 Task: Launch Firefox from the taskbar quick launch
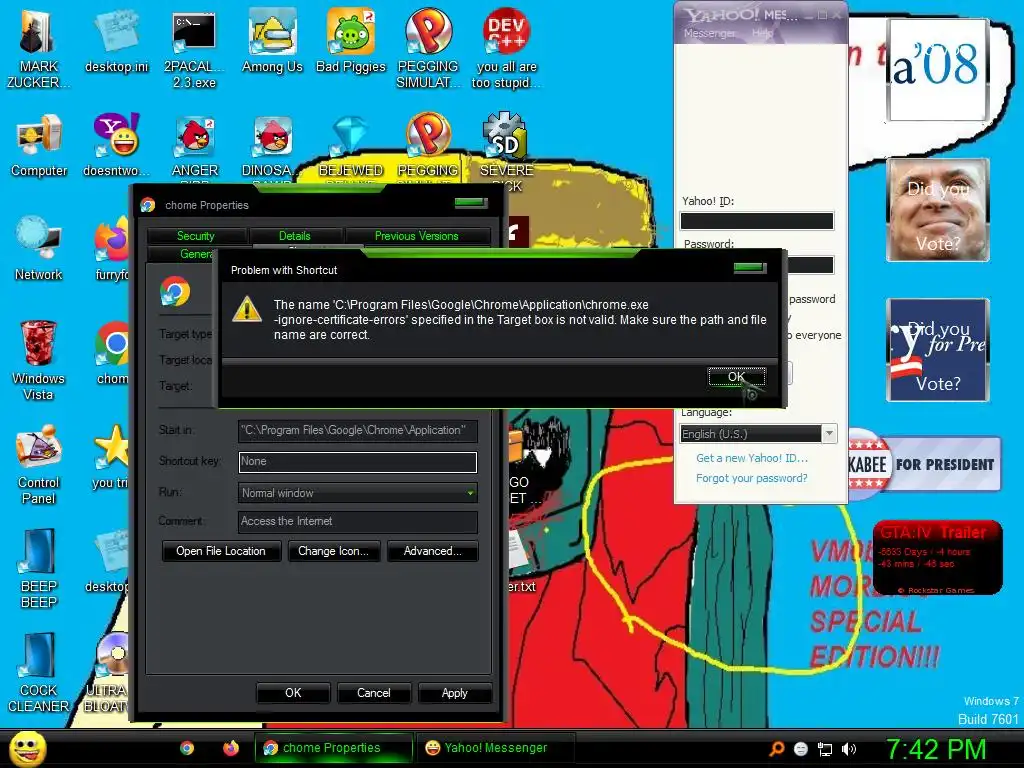tap(231, 748)
